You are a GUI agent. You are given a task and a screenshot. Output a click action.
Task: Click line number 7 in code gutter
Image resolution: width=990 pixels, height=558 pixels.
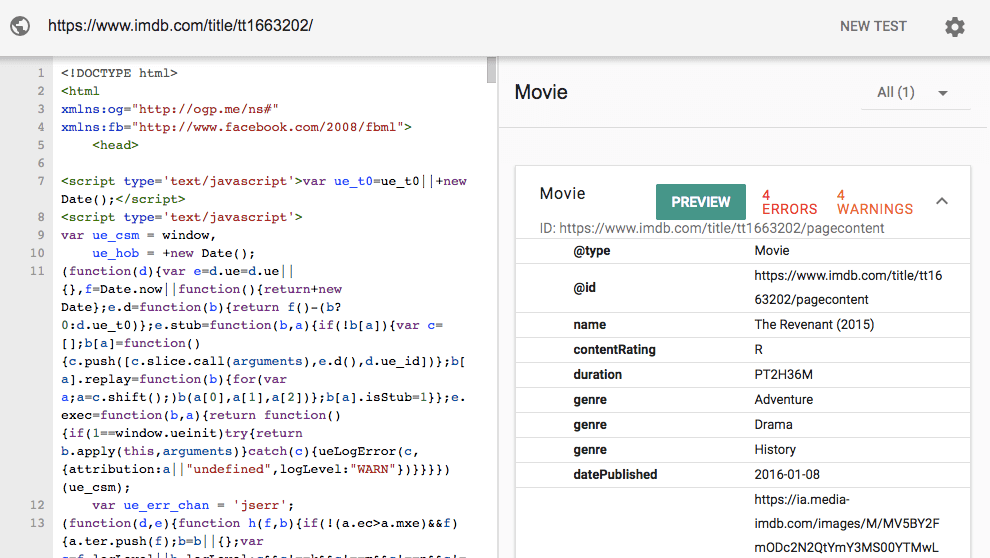[x=39, y=181]
